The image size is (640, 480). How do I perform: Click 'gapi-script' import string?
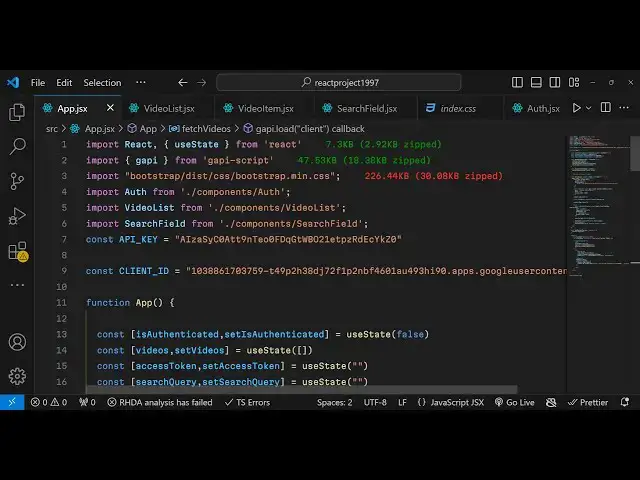(238, 160)
